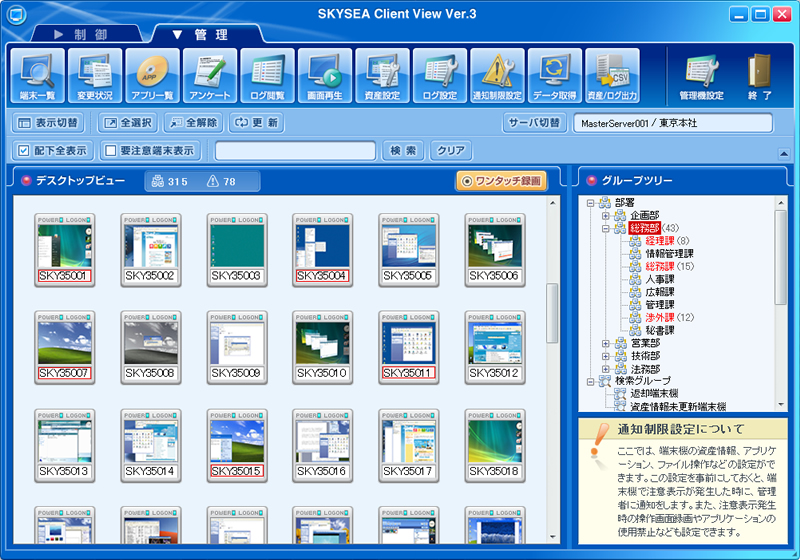Click the SKYSEA application logo icon

[x=16, y=15]
